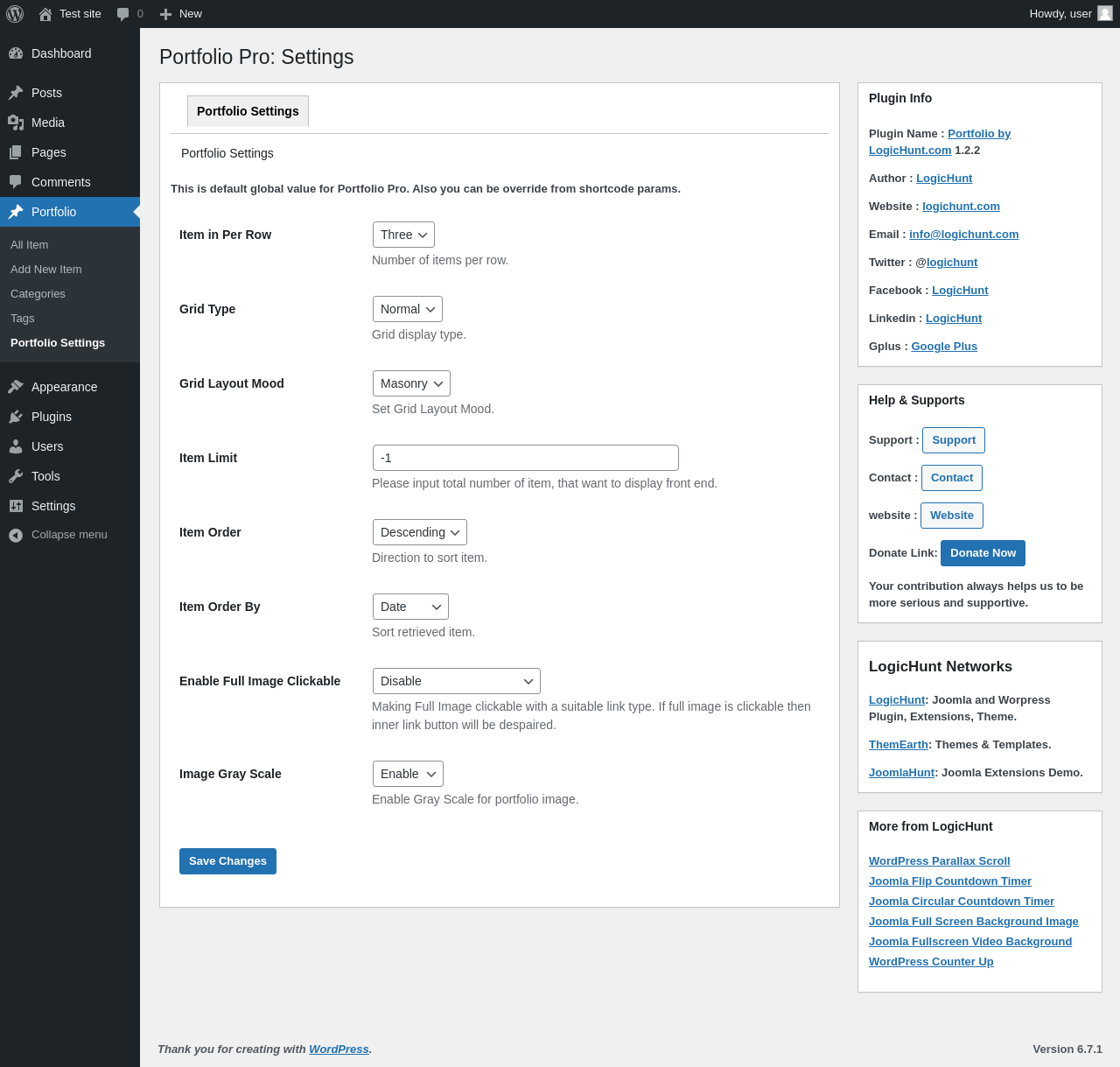1120x1067 pixels.
Task: Click the WordPress footer link
Action: pos(339,1049)
